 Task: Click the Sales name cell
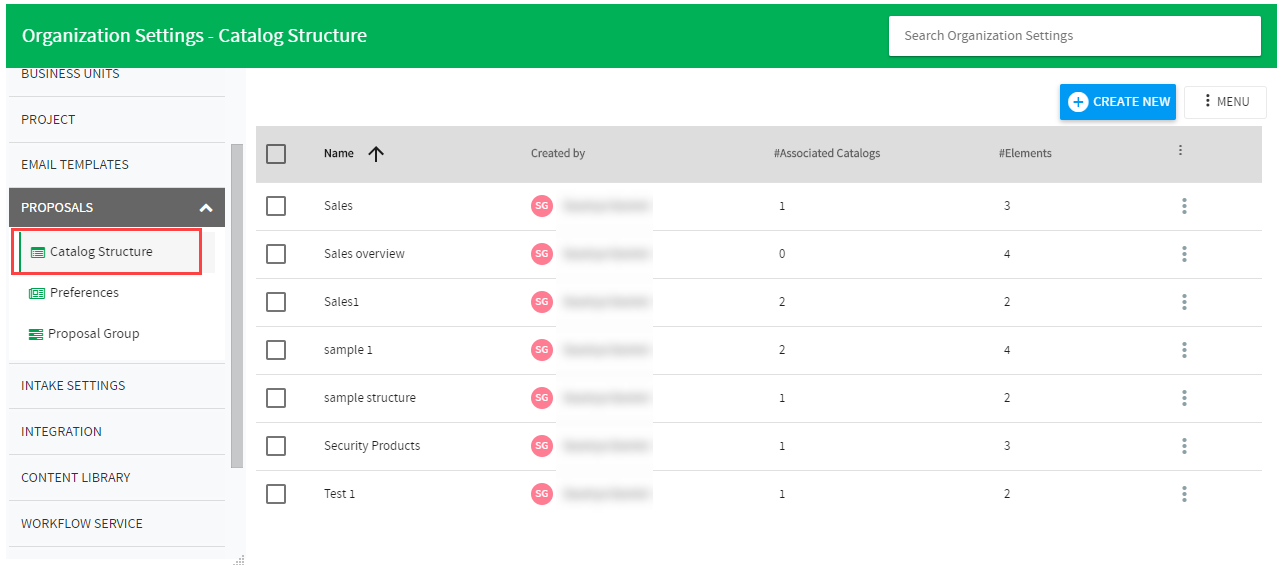[x=338, y=206]
